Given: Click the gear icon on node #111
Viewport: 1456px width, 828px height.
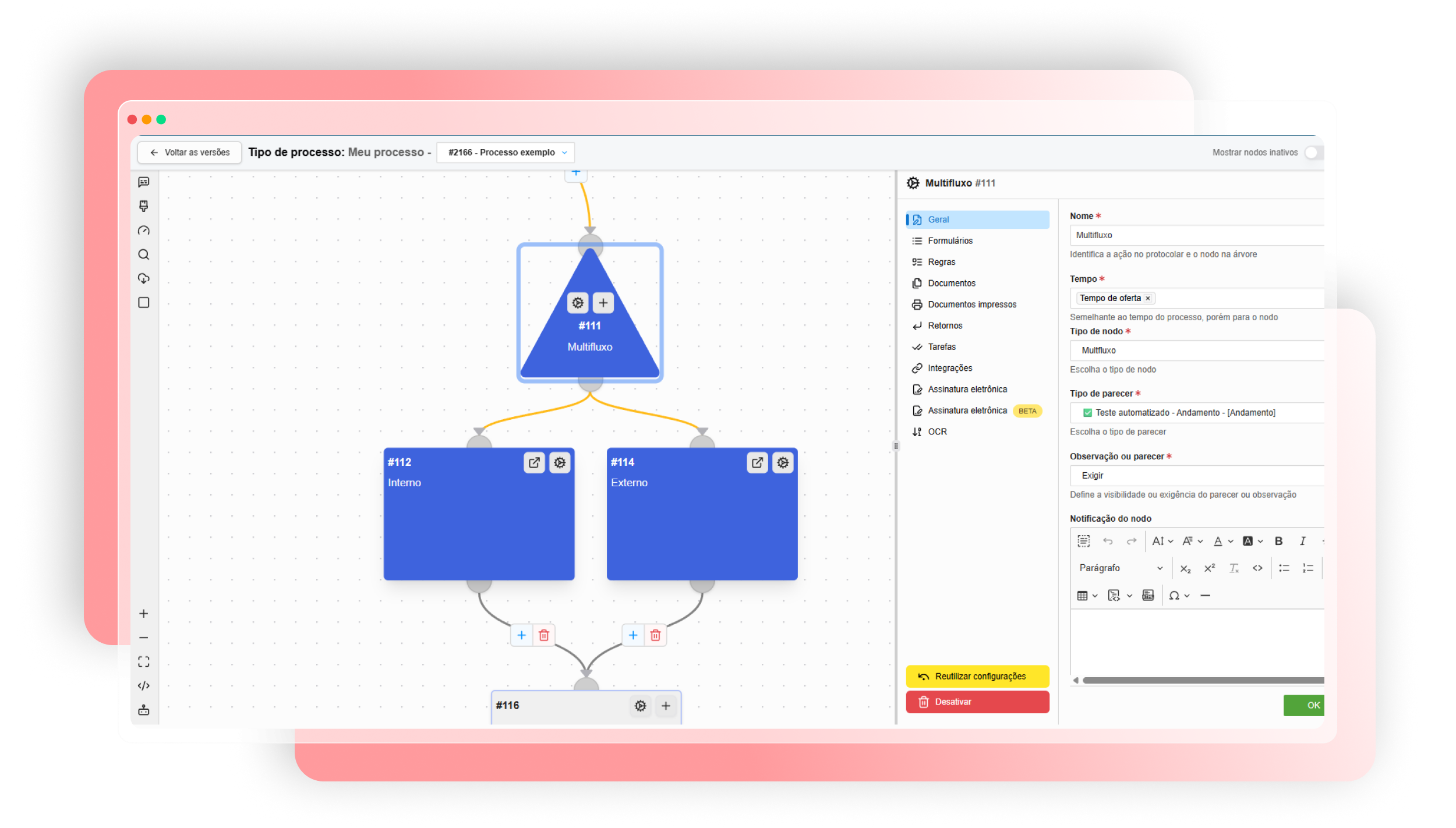Looking at the screenshot, I should pyautogui.click(x=577, y=303).
